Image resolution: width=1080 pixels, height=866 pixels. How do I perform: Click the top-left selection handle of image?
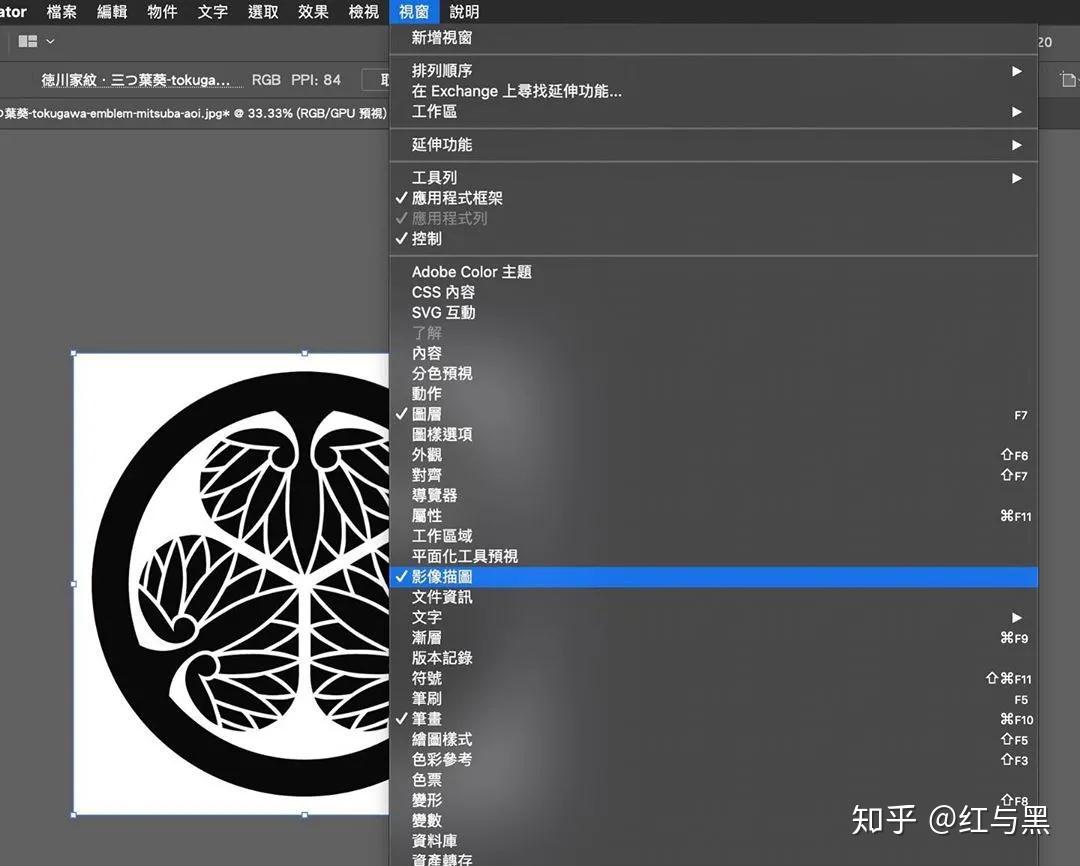(x=74, y=353)
